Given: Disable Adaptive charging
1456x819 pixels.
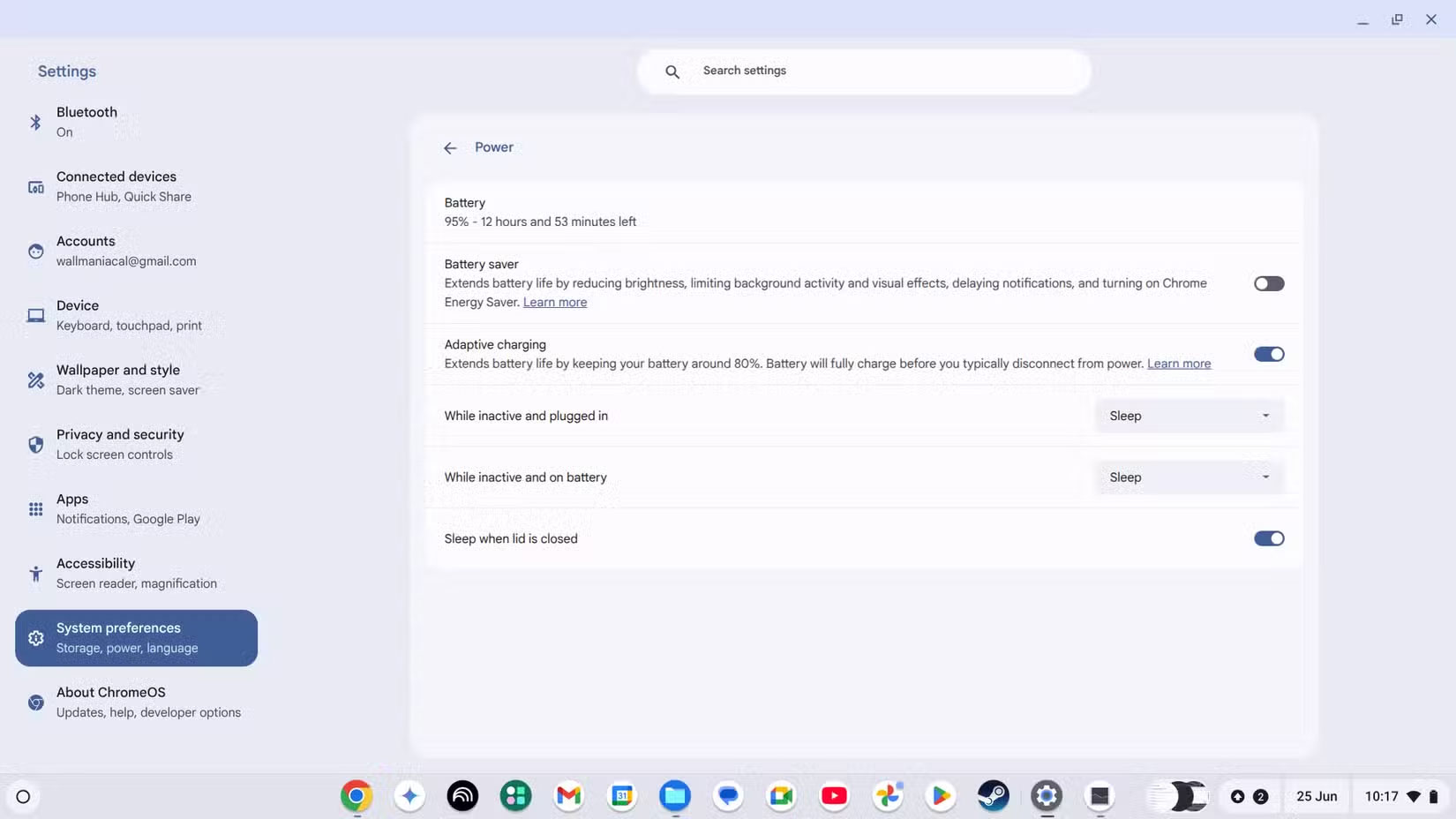Looking at the screenshot, I should (x=1269, y=354).
